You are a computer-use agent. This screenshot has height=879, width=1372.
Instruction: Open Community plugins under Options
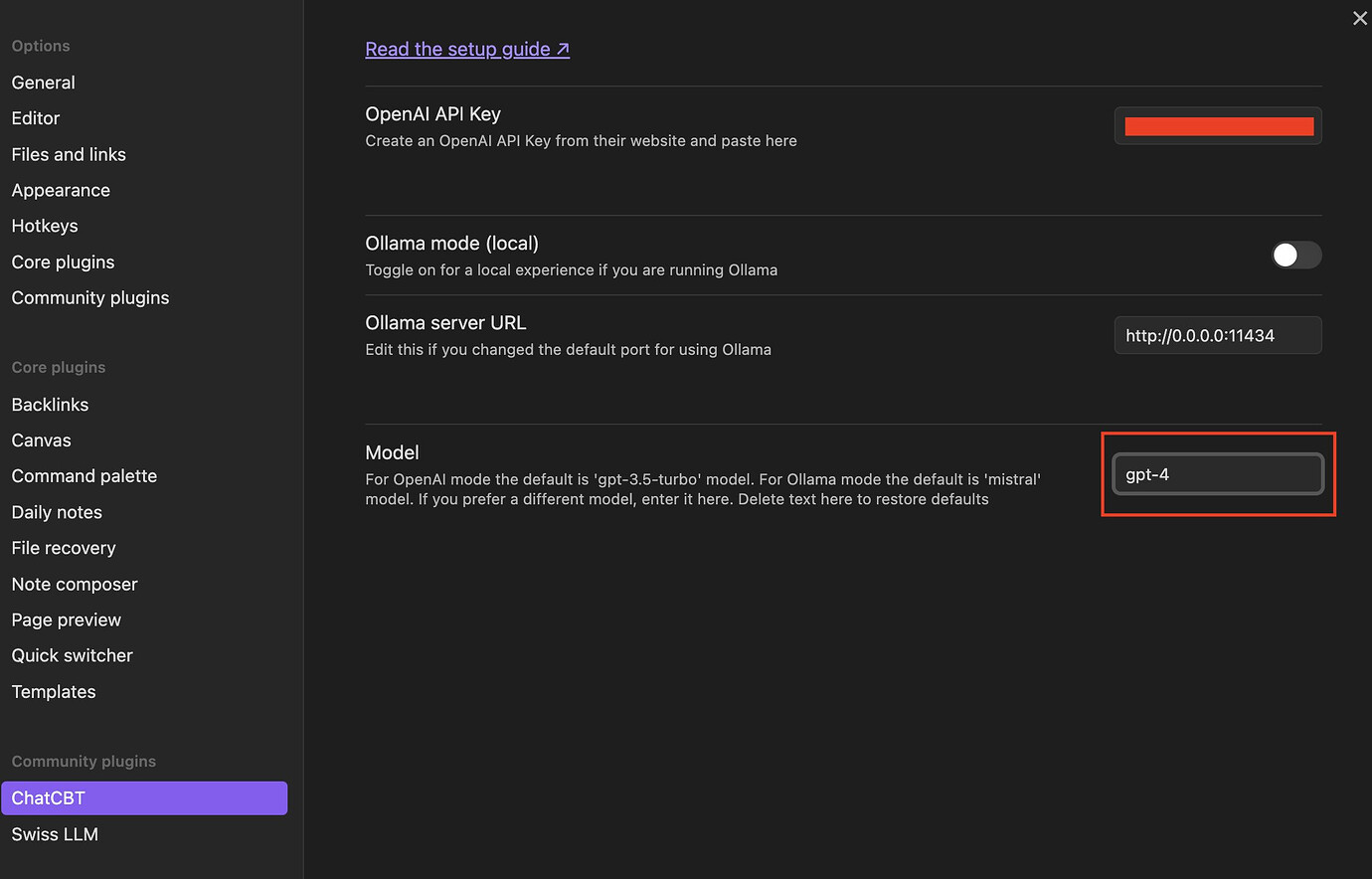point(90,297)
